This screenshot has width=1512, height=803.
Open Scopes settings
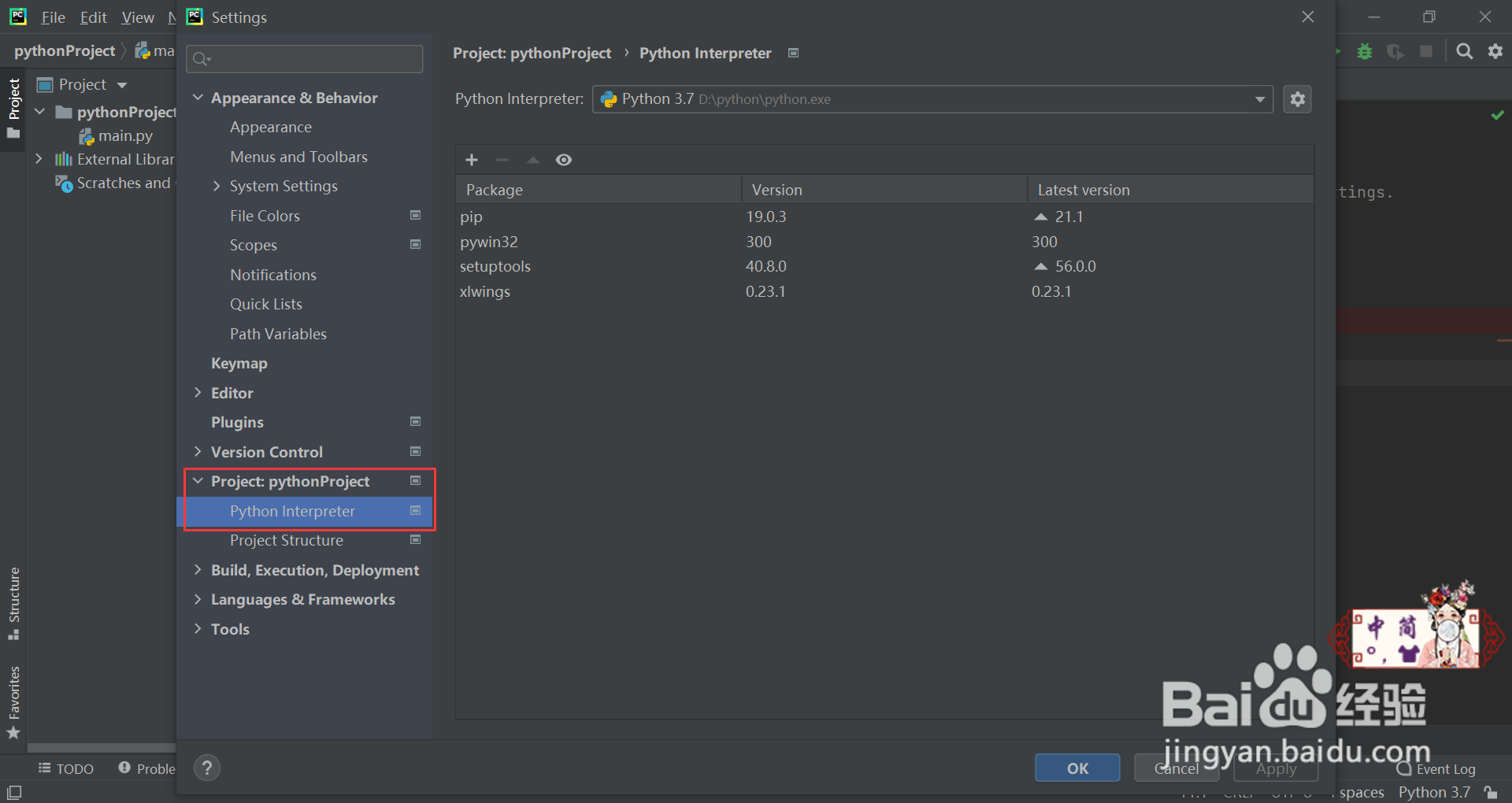pos(254,245)
